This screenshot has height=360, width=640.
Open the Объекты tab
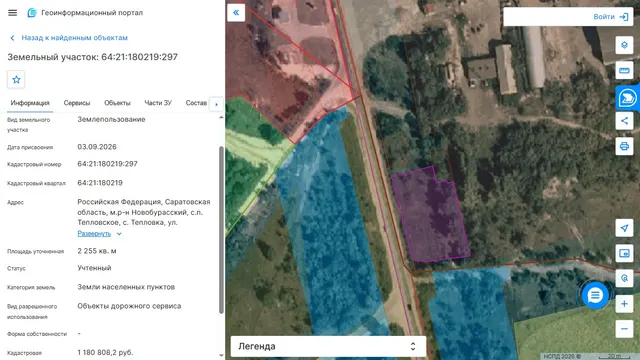117,103
